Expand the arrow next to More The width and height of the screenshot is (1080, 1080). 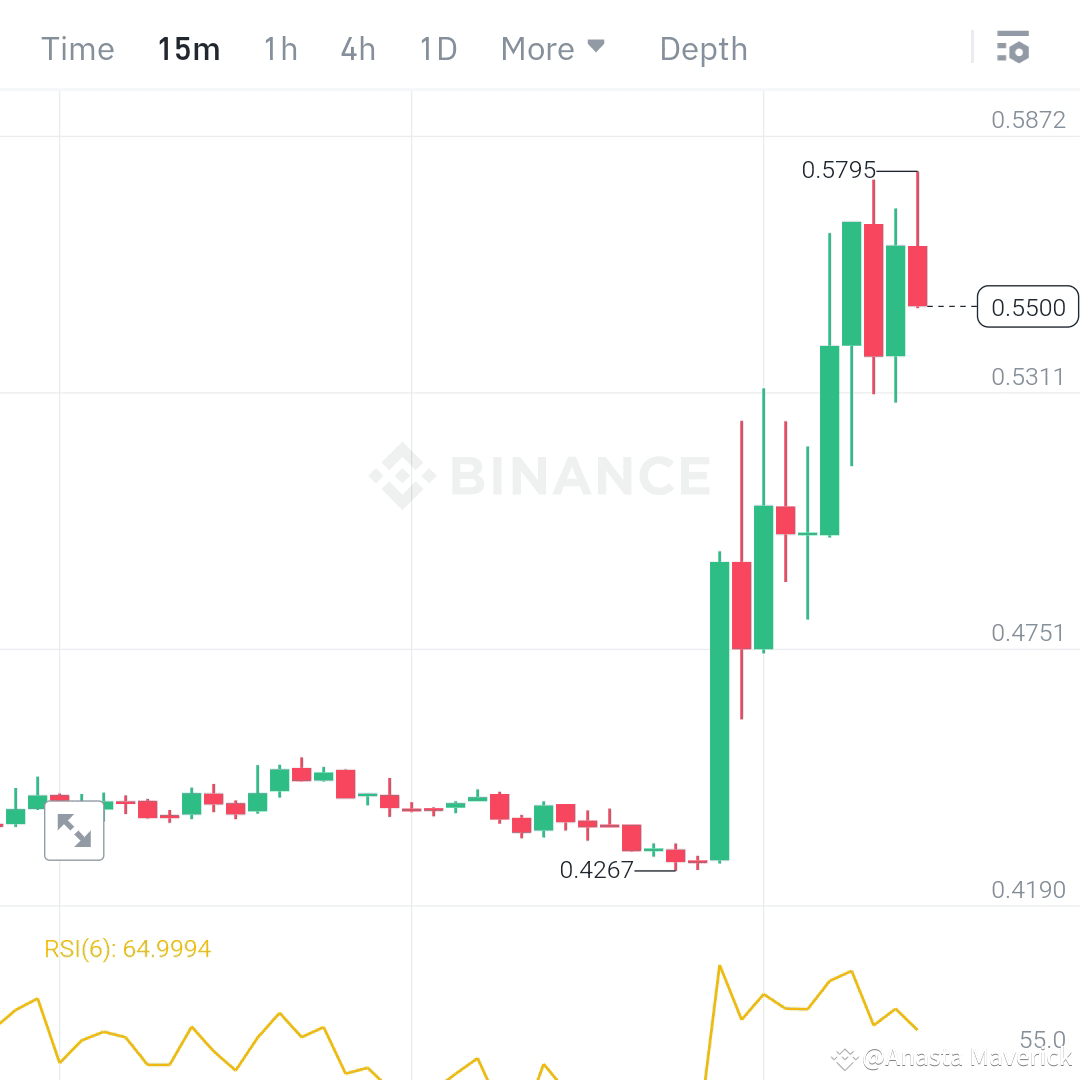tap(596, 48)
